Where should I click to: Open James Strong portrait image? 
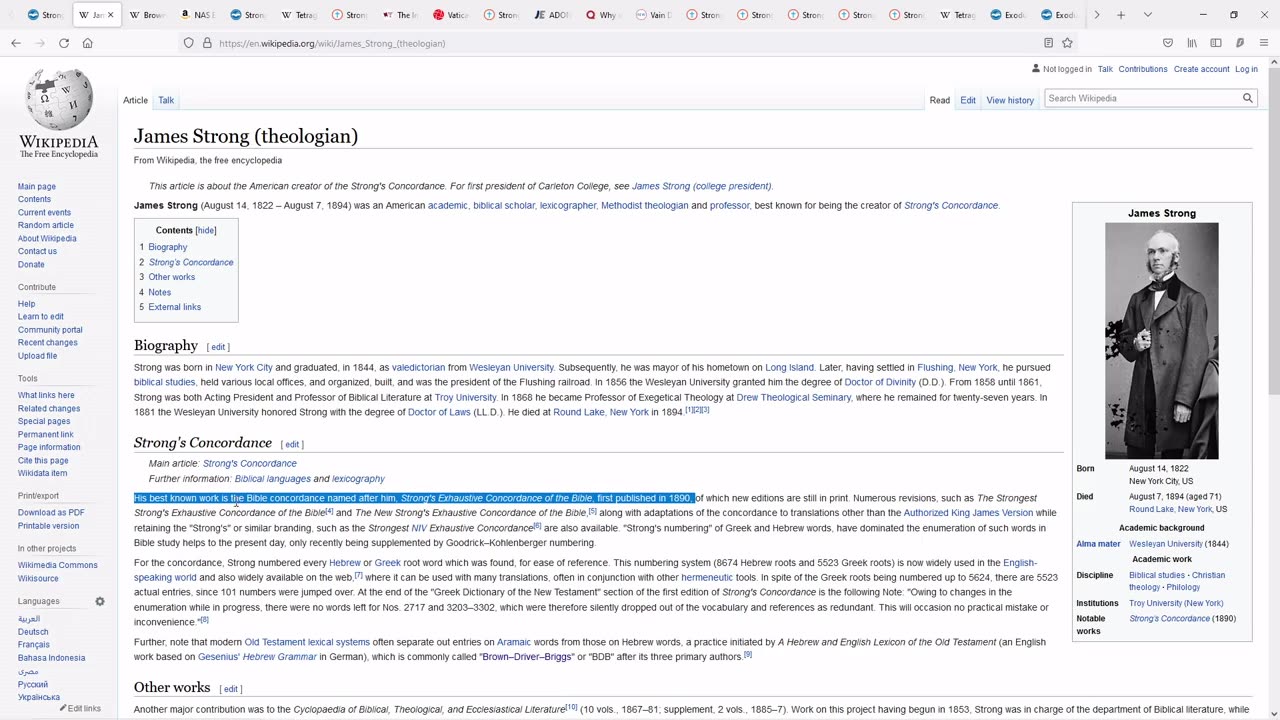[1162, 341]
